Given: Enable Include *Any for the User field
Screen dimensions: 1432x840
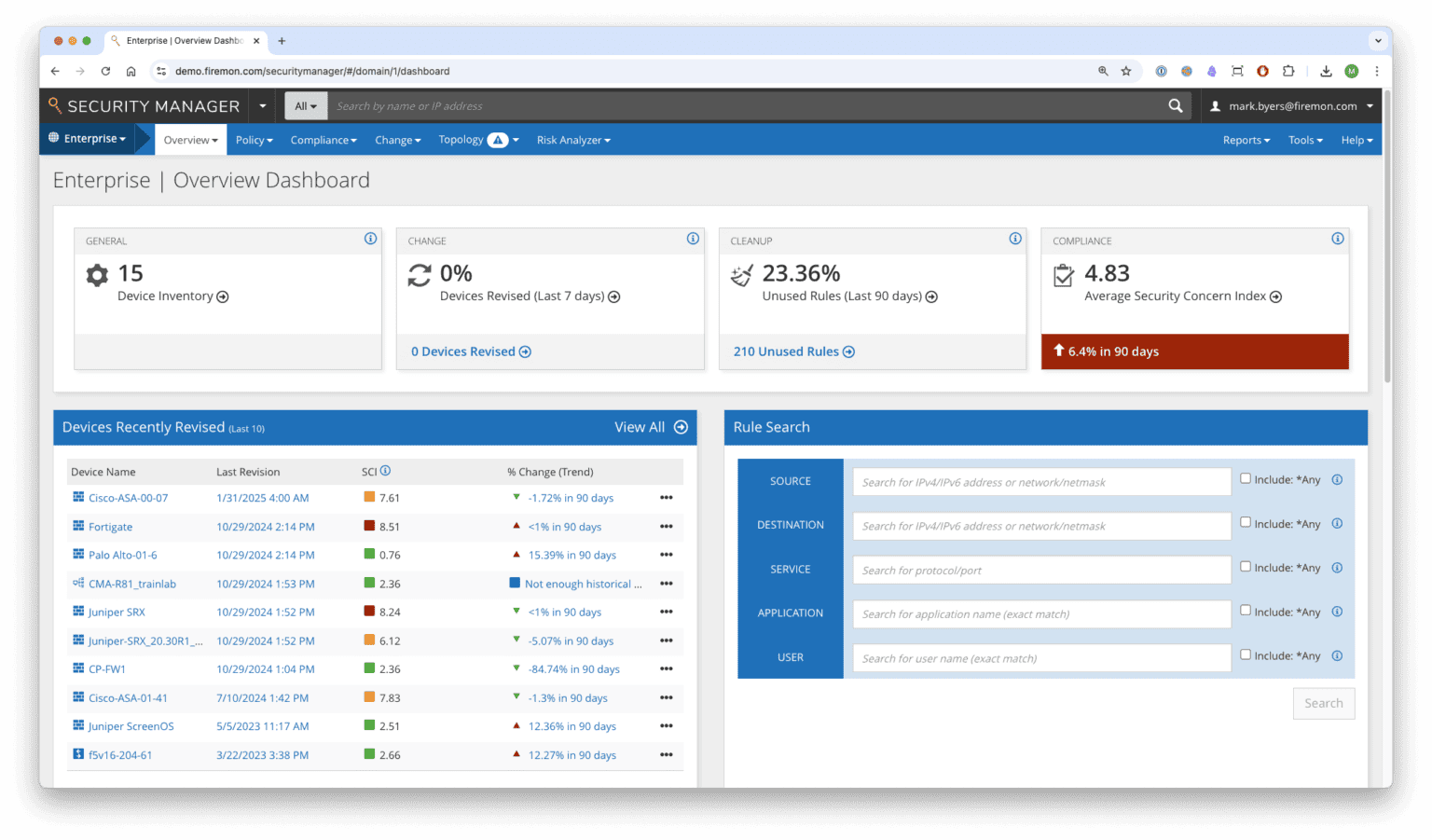Looking at the screenshot, I should point(1245,654).
